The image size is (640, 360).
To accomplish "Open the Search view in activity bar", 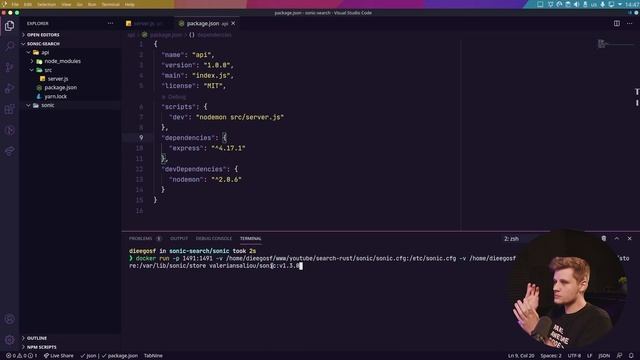I will (9, 46).
